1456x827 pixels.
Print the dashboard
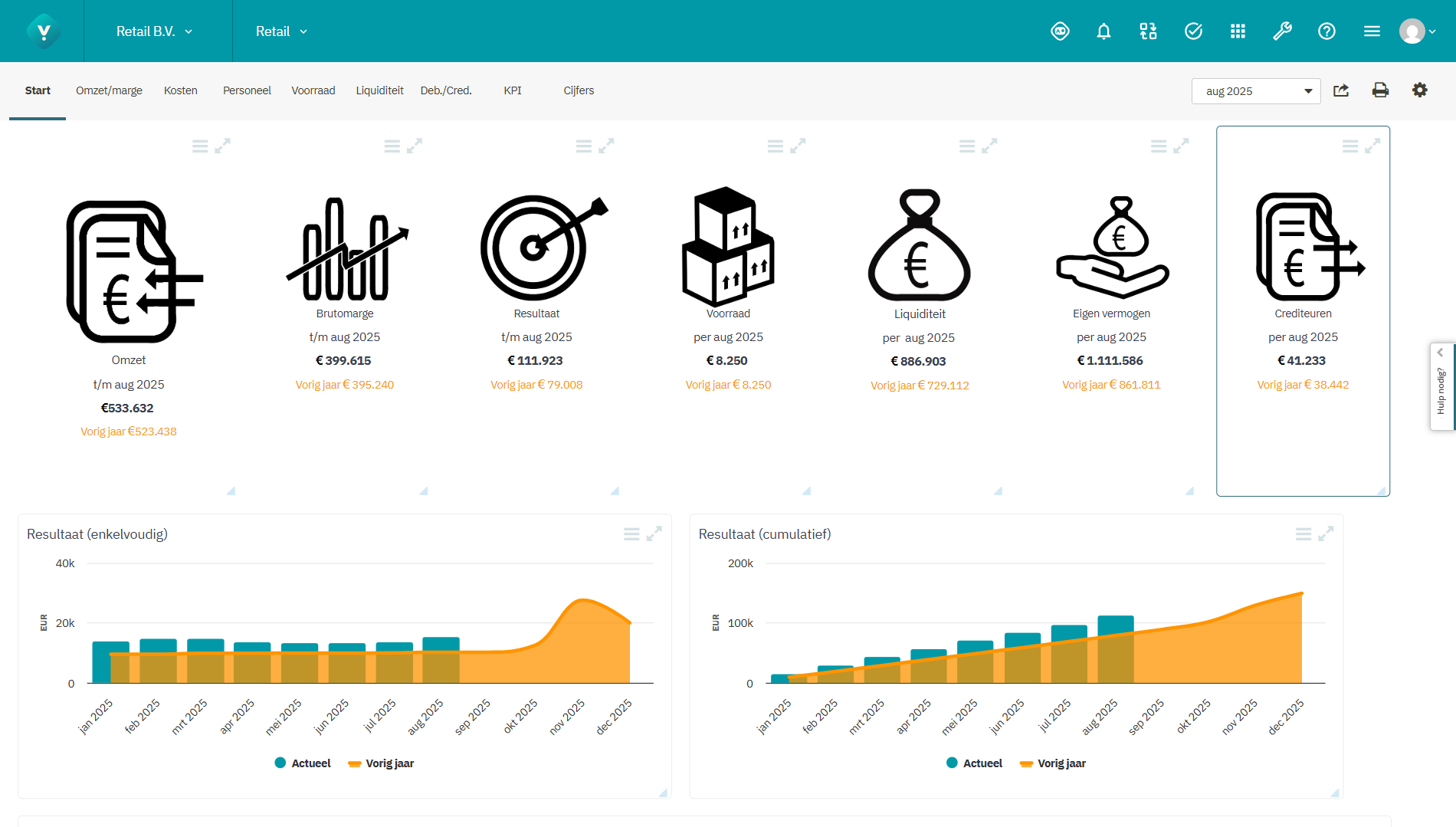pyautogui.click(x=1380, y=90)
